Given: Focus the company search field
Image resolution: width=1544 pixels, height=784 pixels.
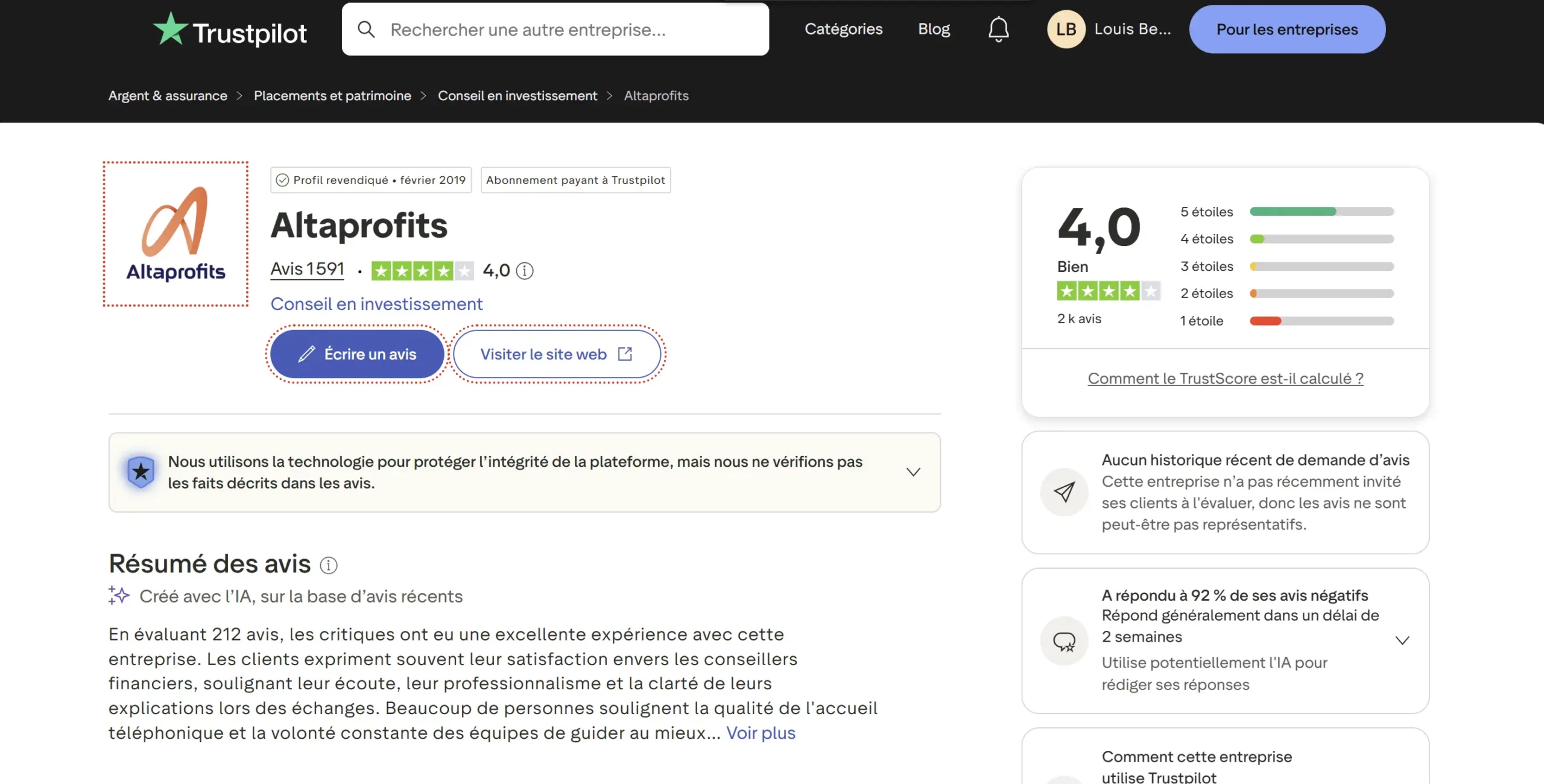Looking at the screenshot, I should tap(555, 29).
